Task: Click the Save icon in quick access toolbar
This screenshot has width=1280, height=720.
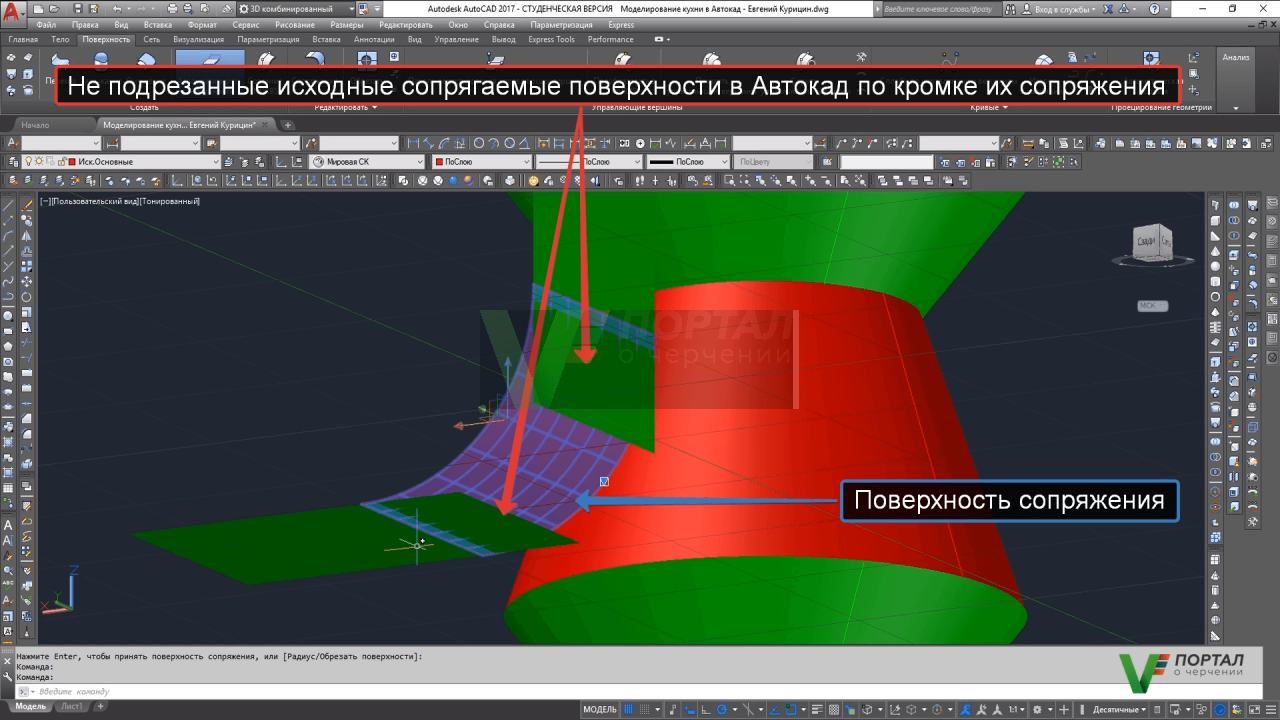Action: pyautogui.click(x=77, y=9)
